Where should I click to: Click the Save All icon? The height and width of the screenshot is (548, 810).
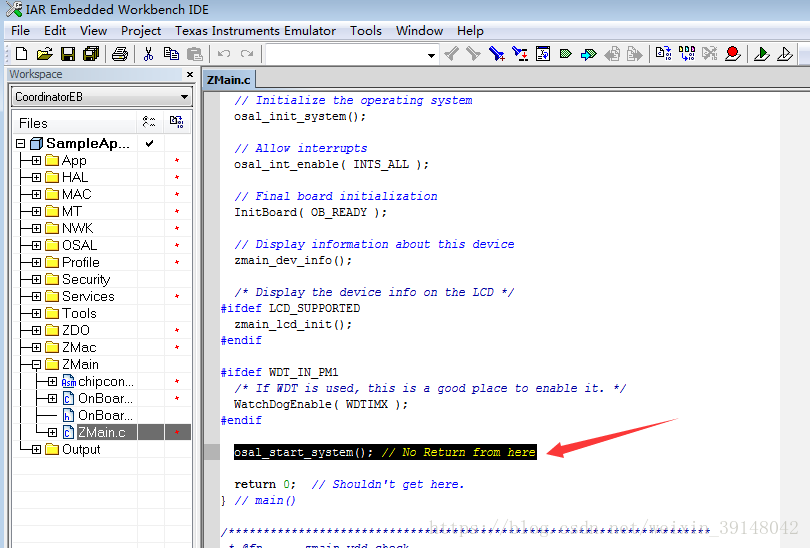(91, 54)
